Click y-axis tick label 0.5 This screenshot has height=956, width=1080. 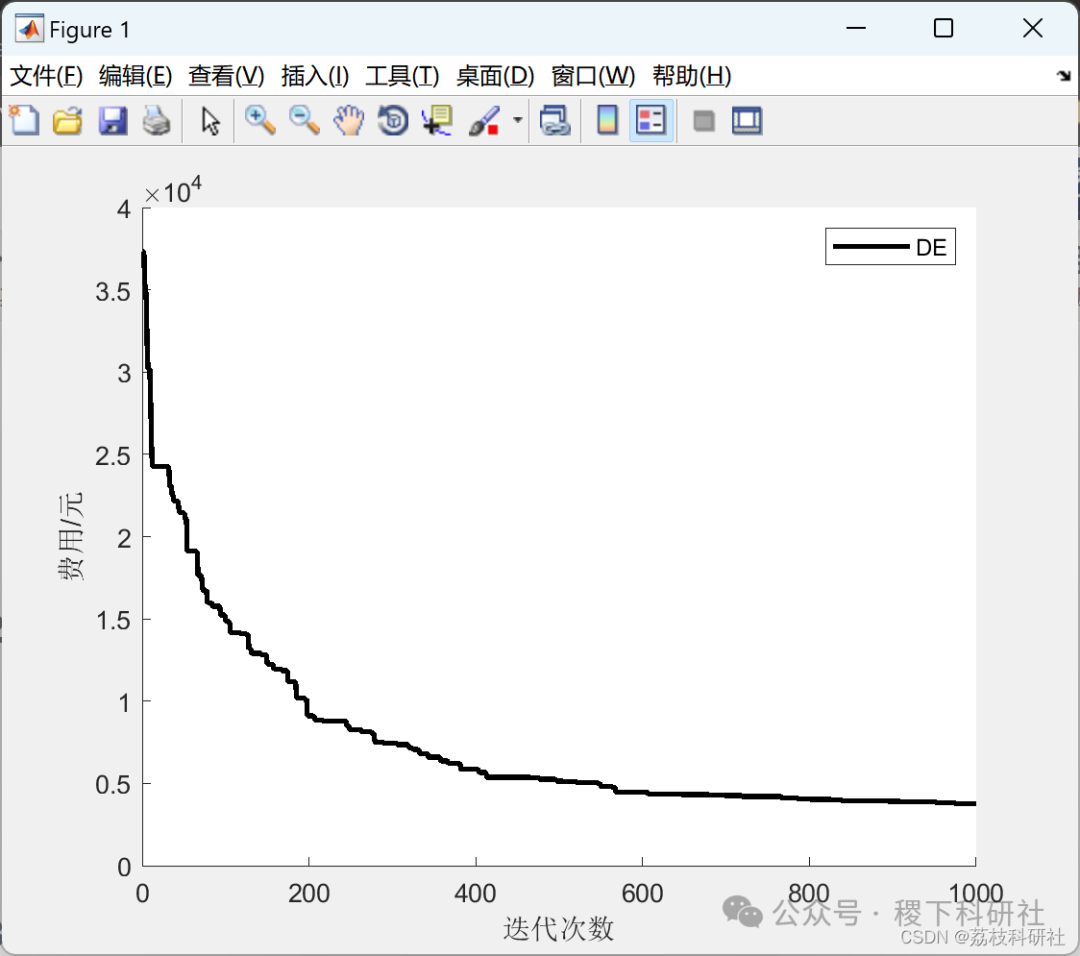113,784
